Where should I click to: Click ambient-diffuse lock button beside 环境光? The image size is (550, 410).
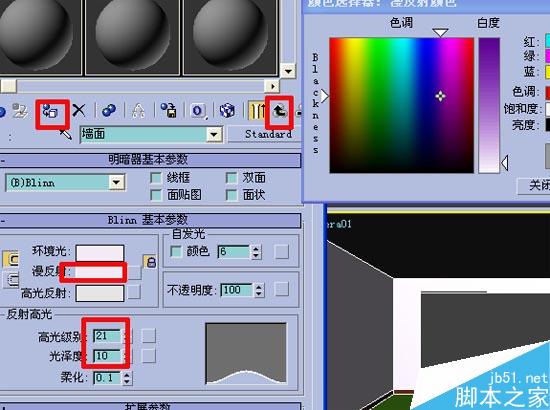coord(10,259)
